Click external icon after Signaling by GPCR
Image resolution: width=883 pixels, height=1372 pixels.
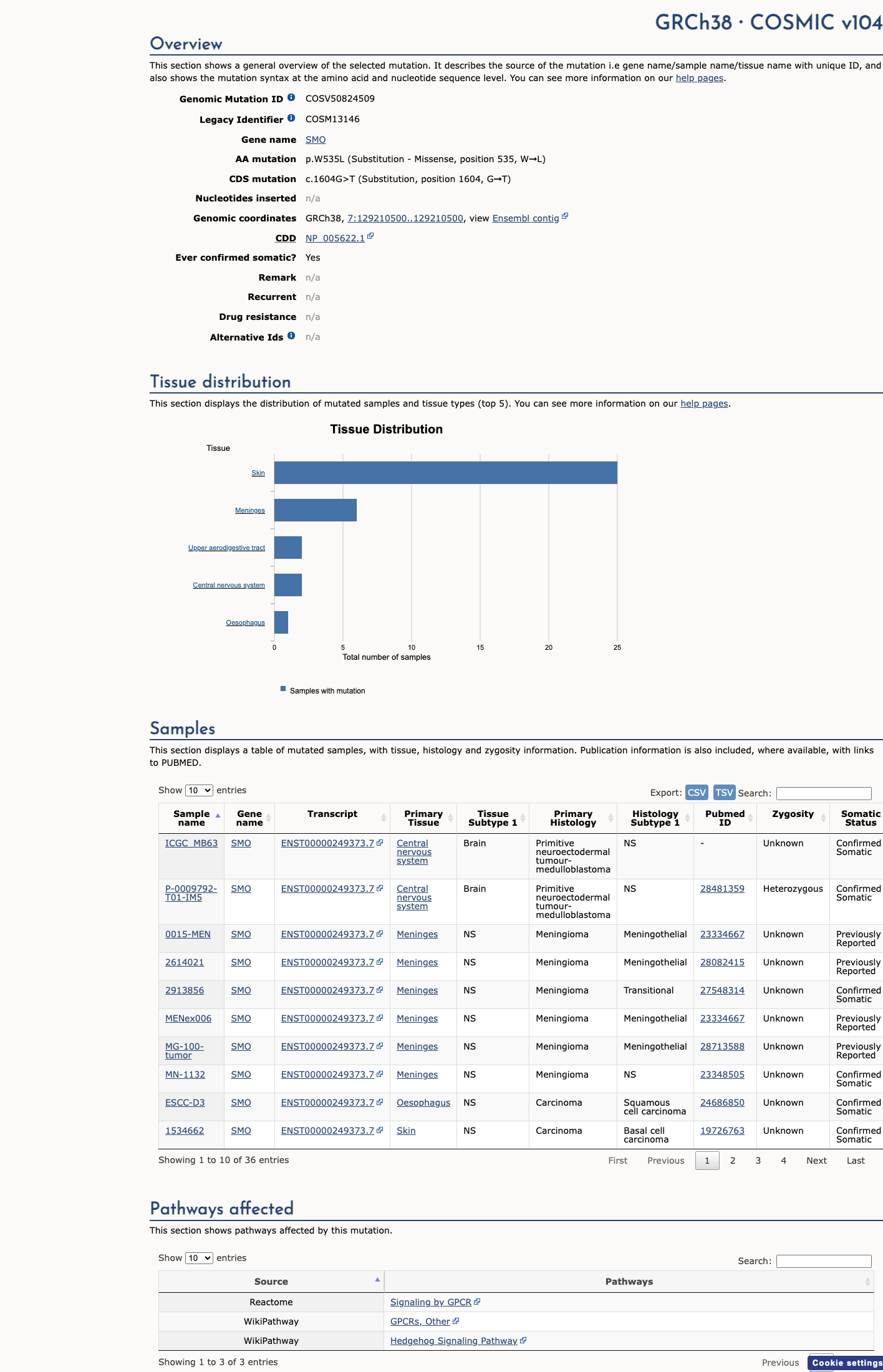[x=477, y=1302]
